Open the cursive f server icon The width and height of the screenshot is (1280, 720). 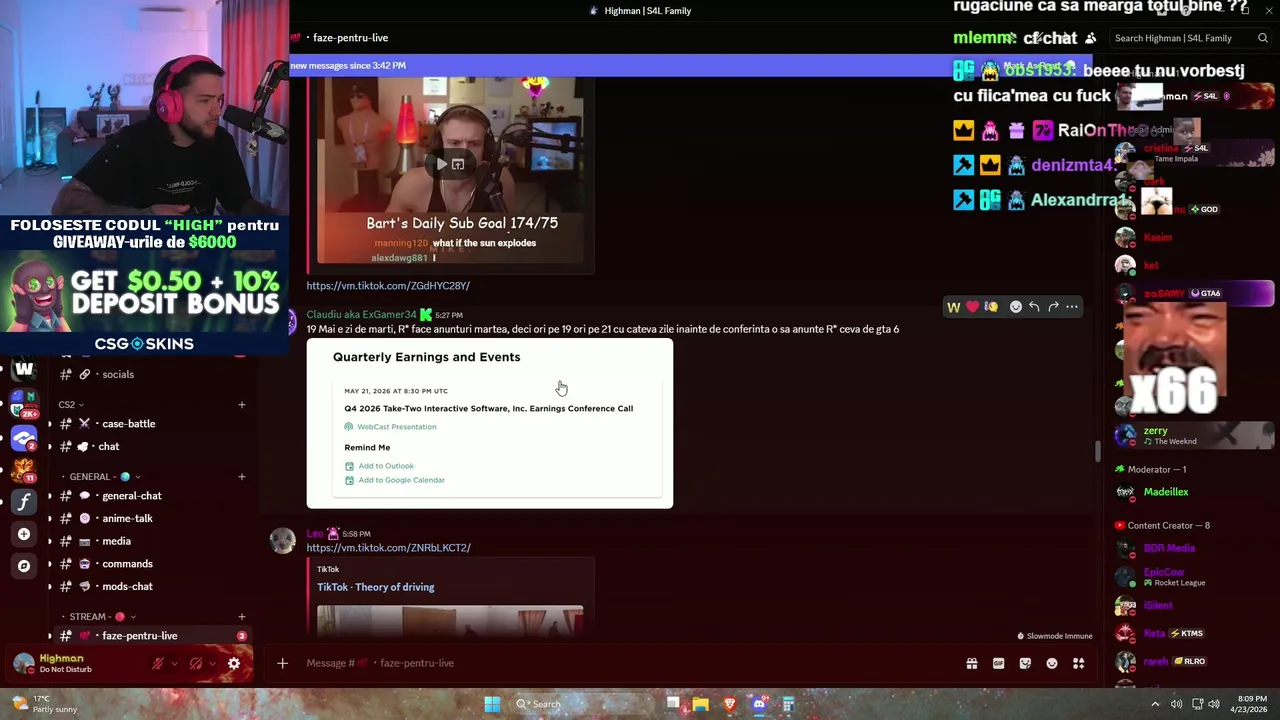pyautogui.click(x=24, y=502)
